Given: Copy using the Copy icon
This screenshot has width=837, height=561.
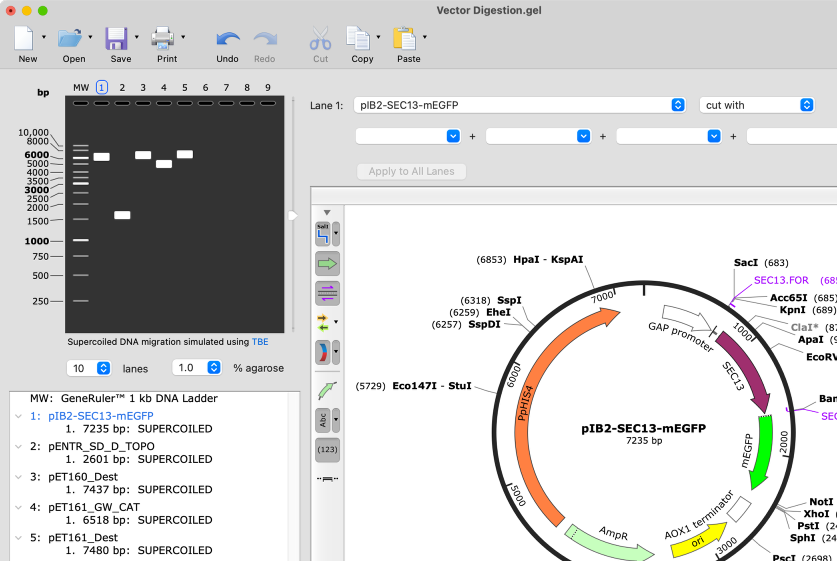Looking at the screenshot, I should pyautogui.click(x=358, y=38).
